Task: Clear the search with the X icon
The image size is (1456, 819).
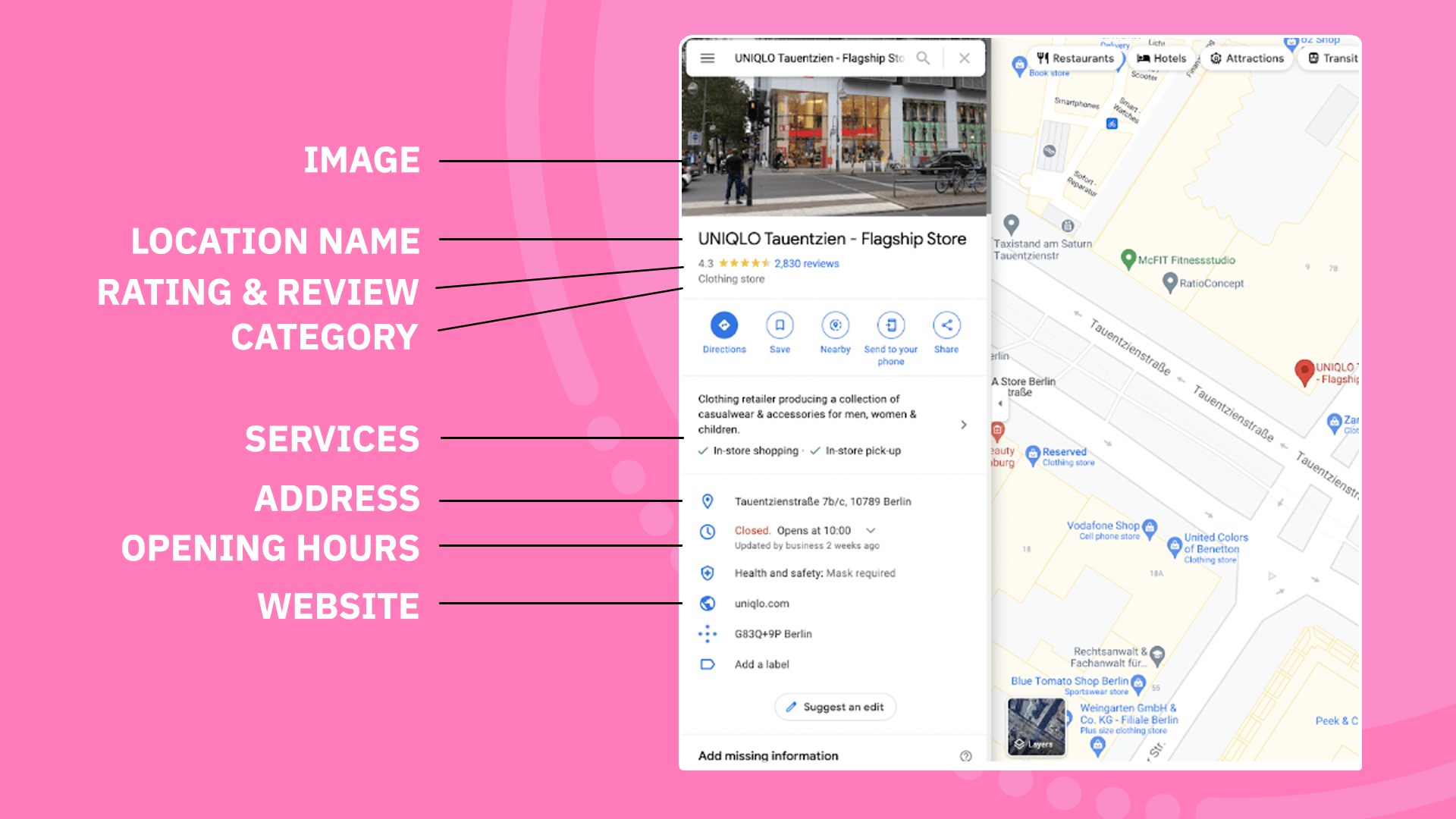Action: (964, 58)
